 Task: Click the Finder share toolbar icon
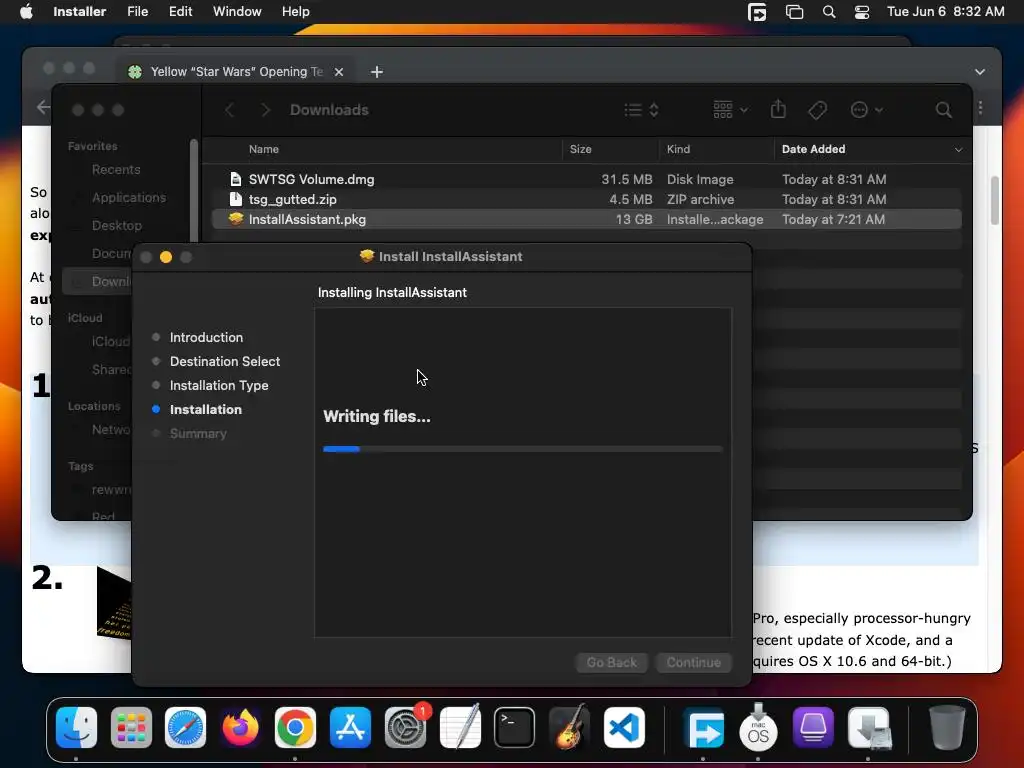tap(778, 109)
